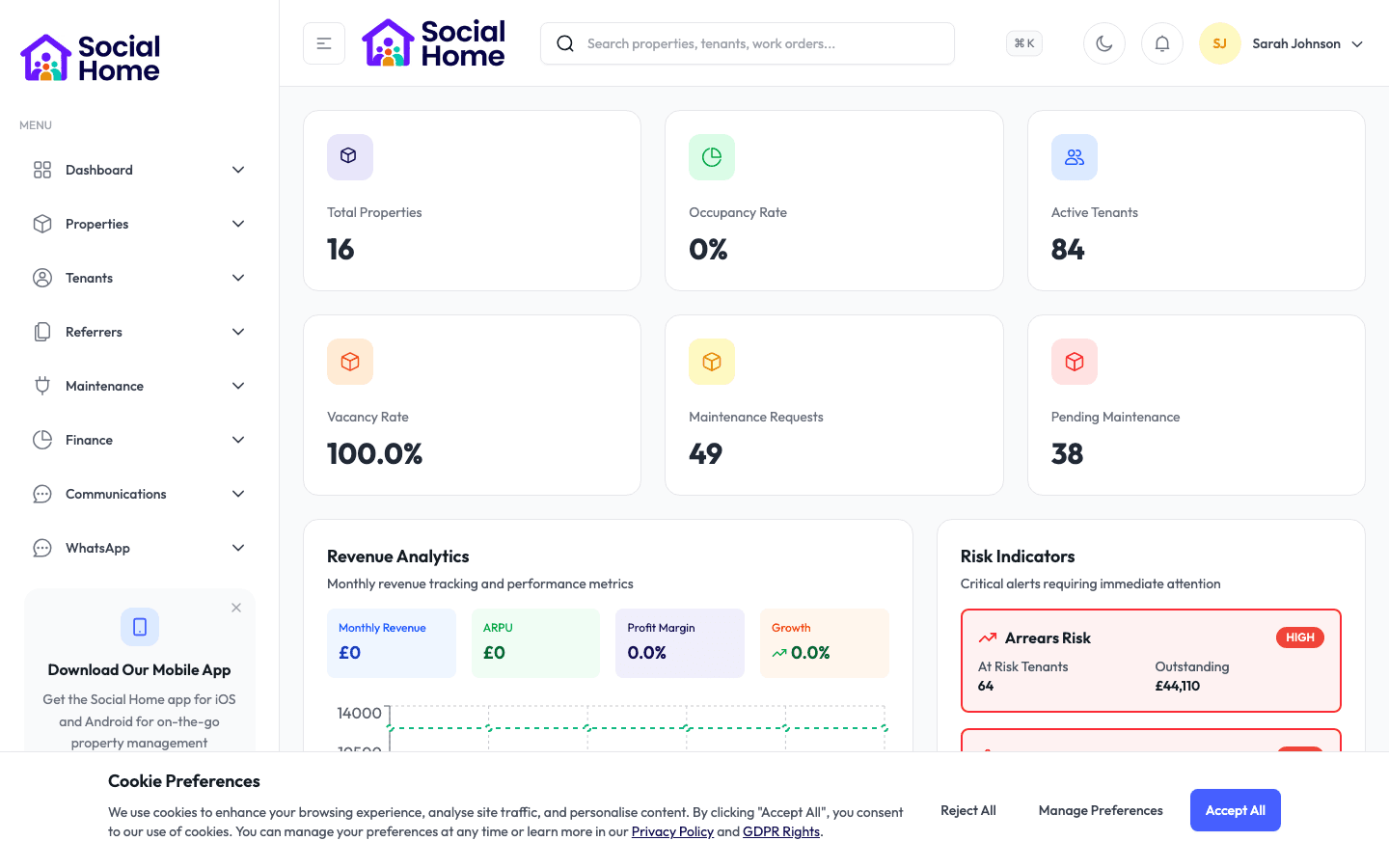Screen dimensions: 1389x868
Task: Select the Maintenance shield icon
Action: click(42, 385)
